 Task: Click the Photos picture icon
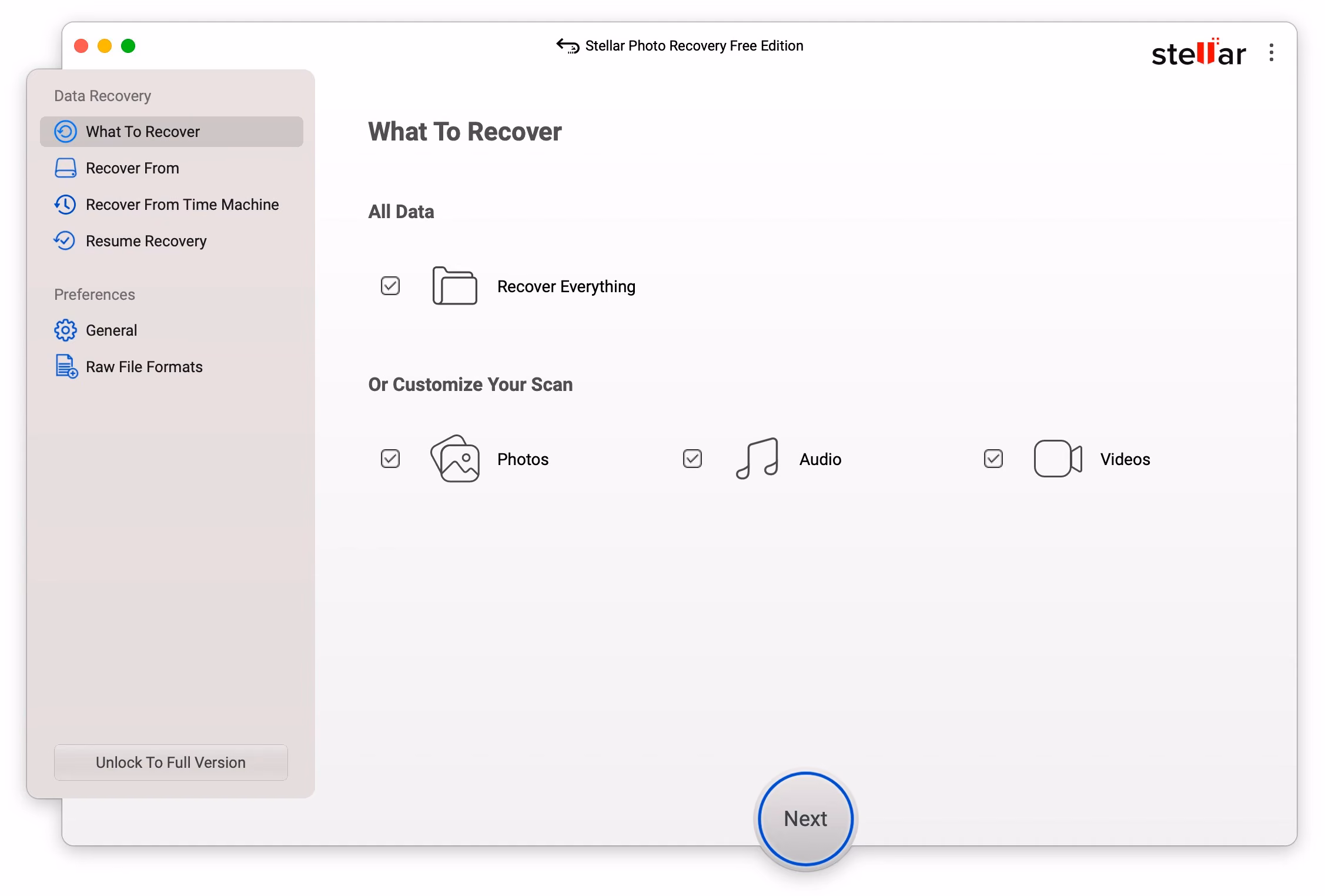point(455,459)
